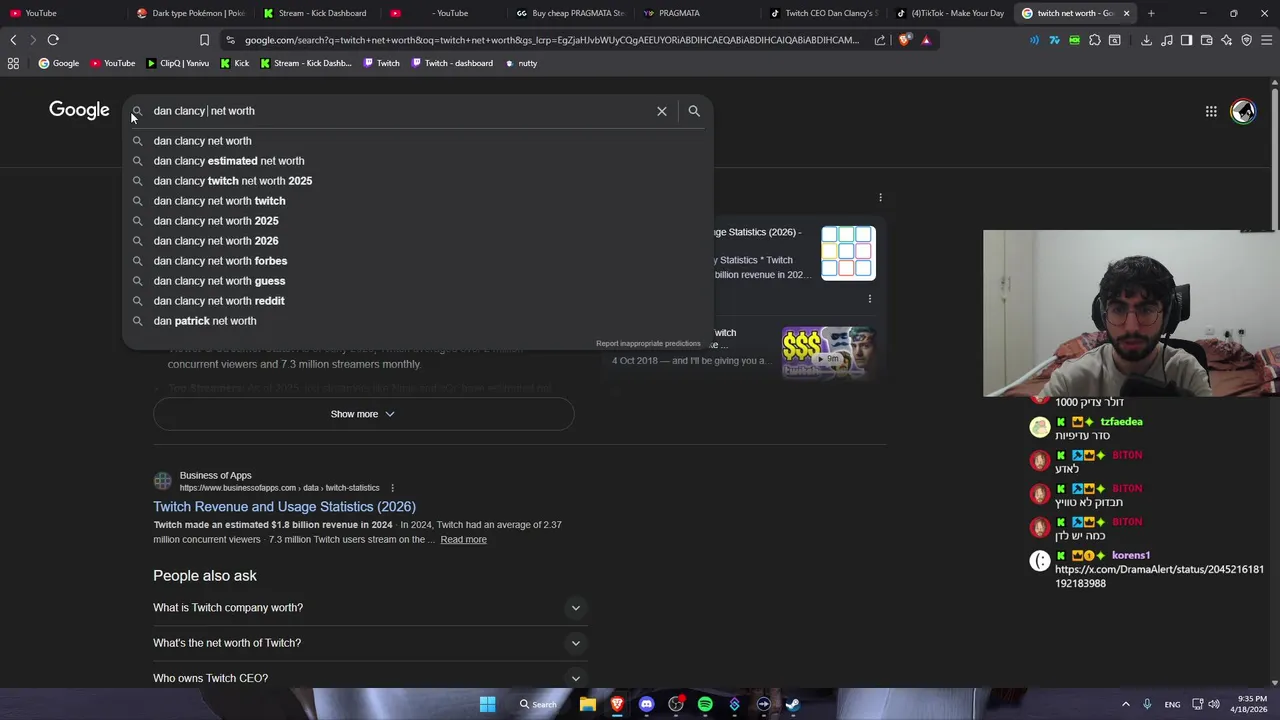Open Spotify from the taskbar
This screenshot has height=720, width=1280.
(705, 704)
